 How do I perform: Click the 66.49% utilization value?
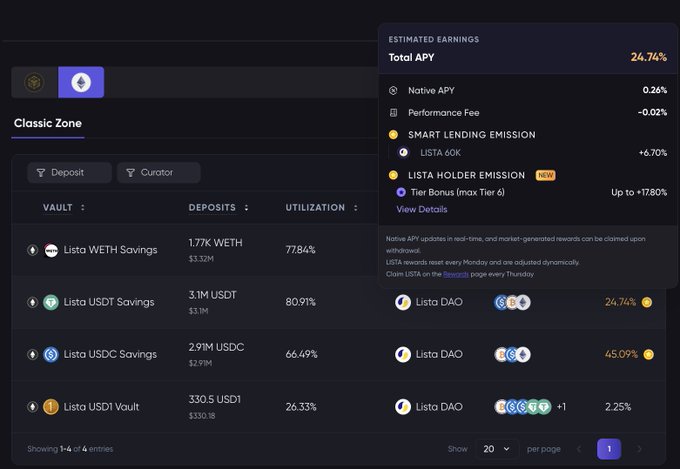(301, 354)
